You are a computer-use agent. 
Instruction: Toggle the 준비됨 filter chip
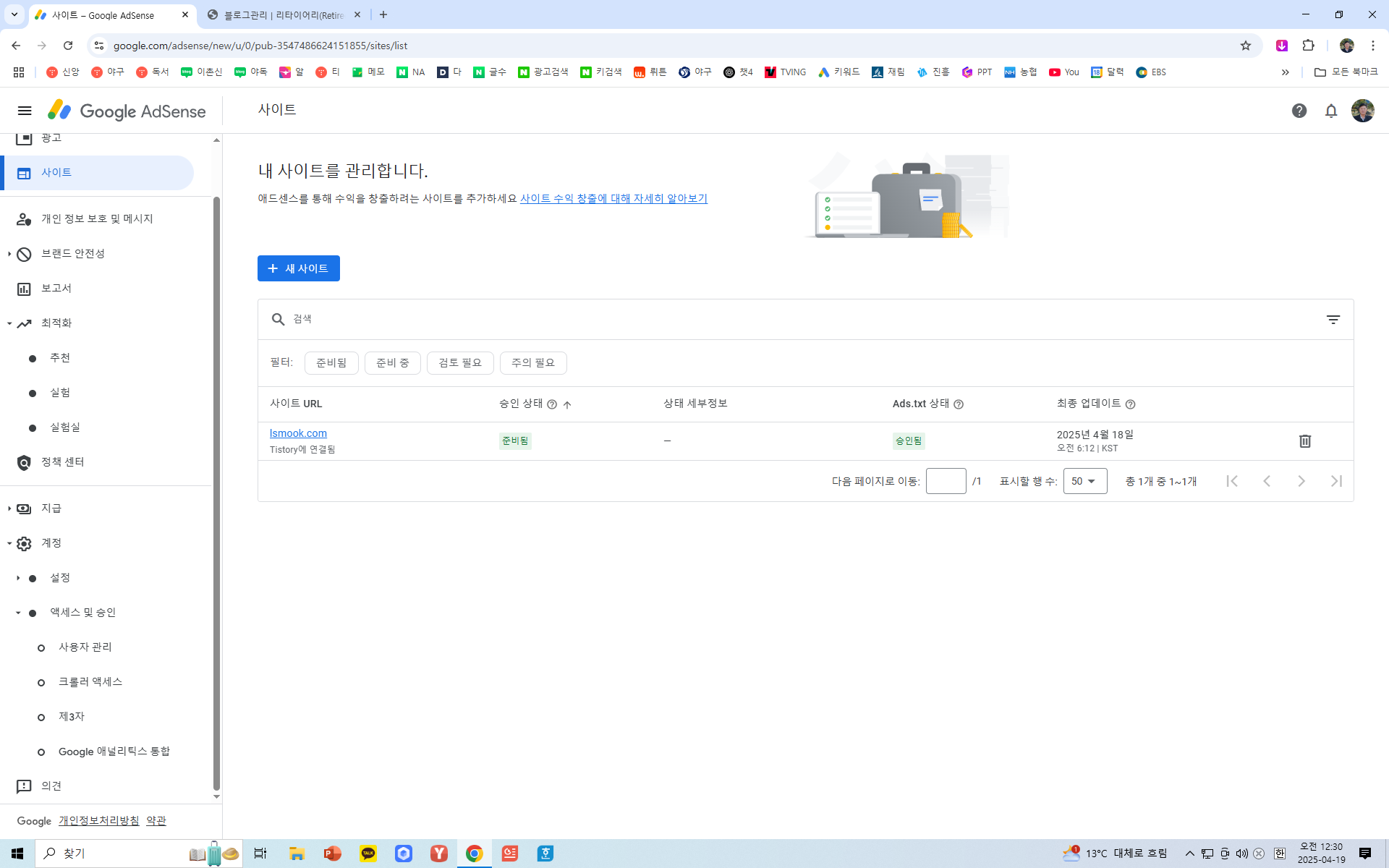331,363
